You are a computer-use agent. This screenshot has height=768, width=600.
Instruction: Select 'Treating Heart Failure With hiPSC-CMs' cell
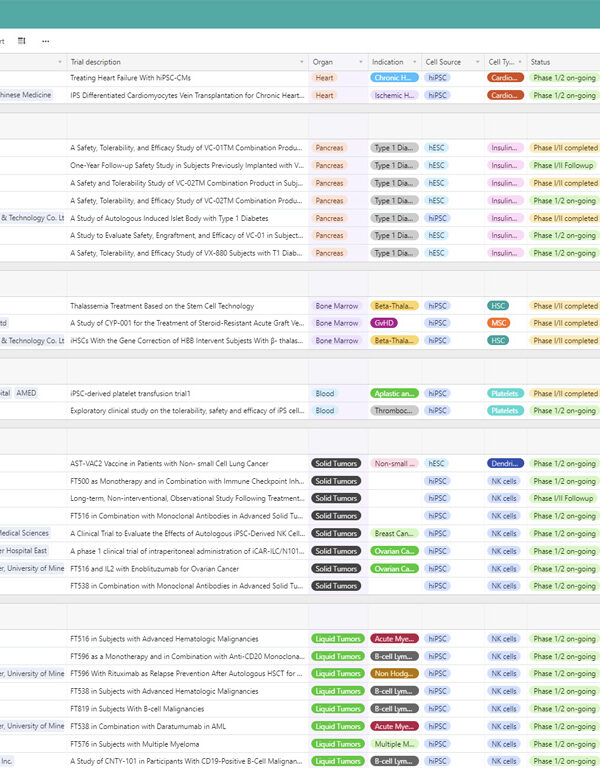click(188, 78)
